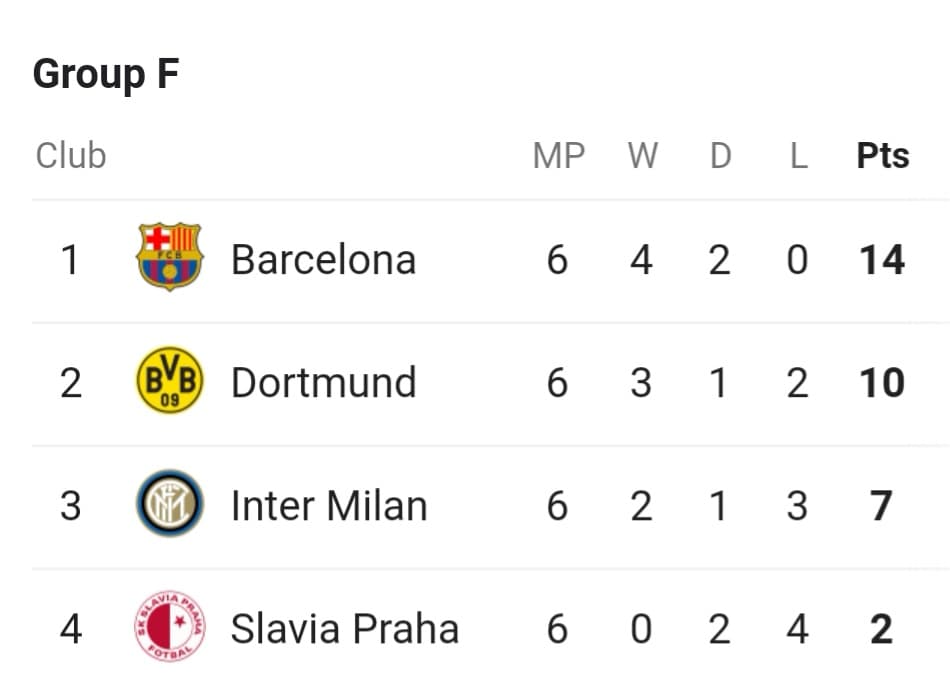
Task: Open the Barcelona team link
Action: point(324,260)
